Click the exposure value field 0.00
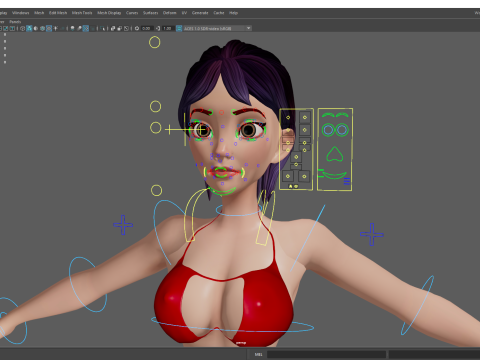This screenshot has width=480, height=360. click(147, 28)
